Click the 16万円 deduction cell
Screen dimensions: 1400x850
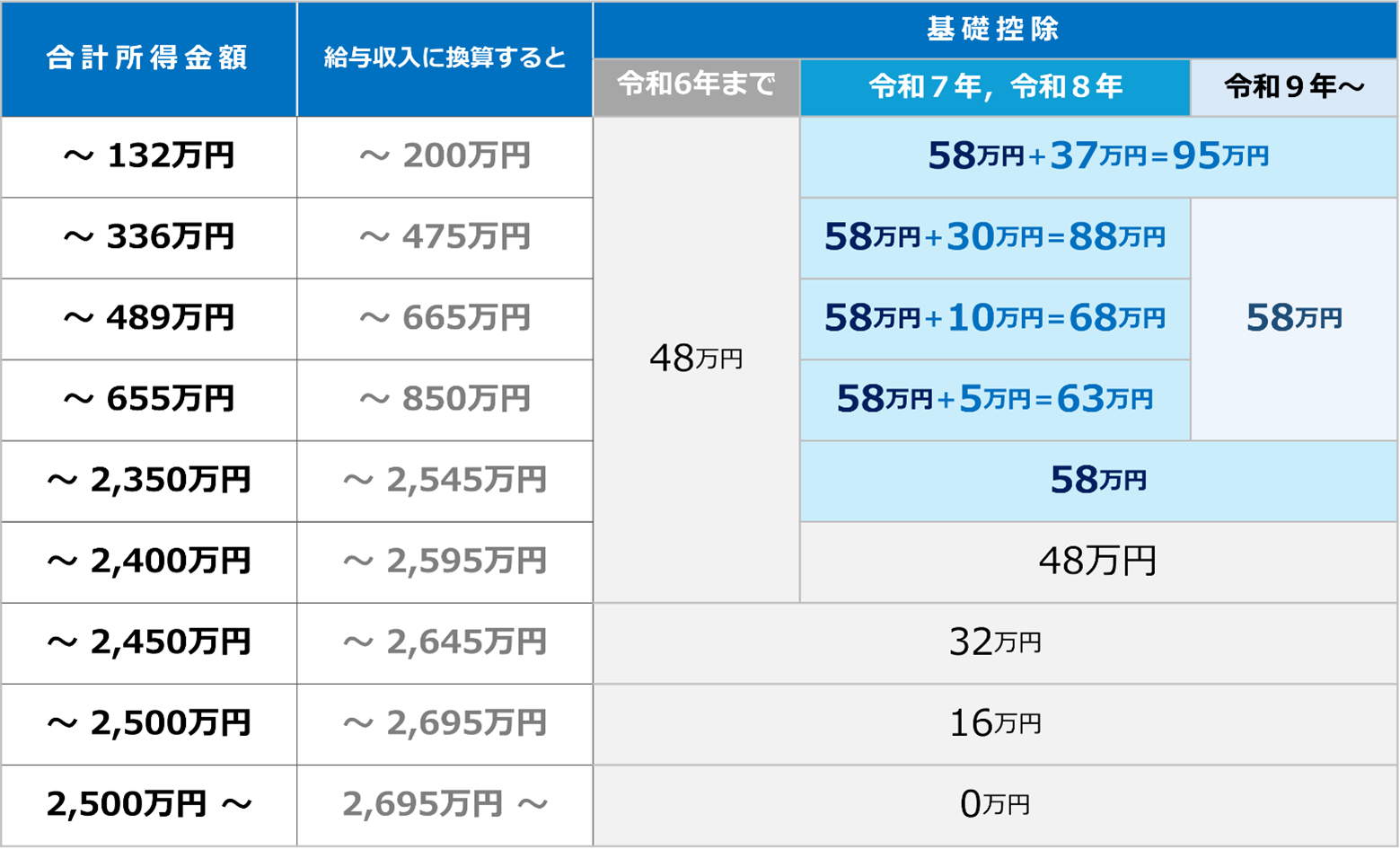[995, 723]
